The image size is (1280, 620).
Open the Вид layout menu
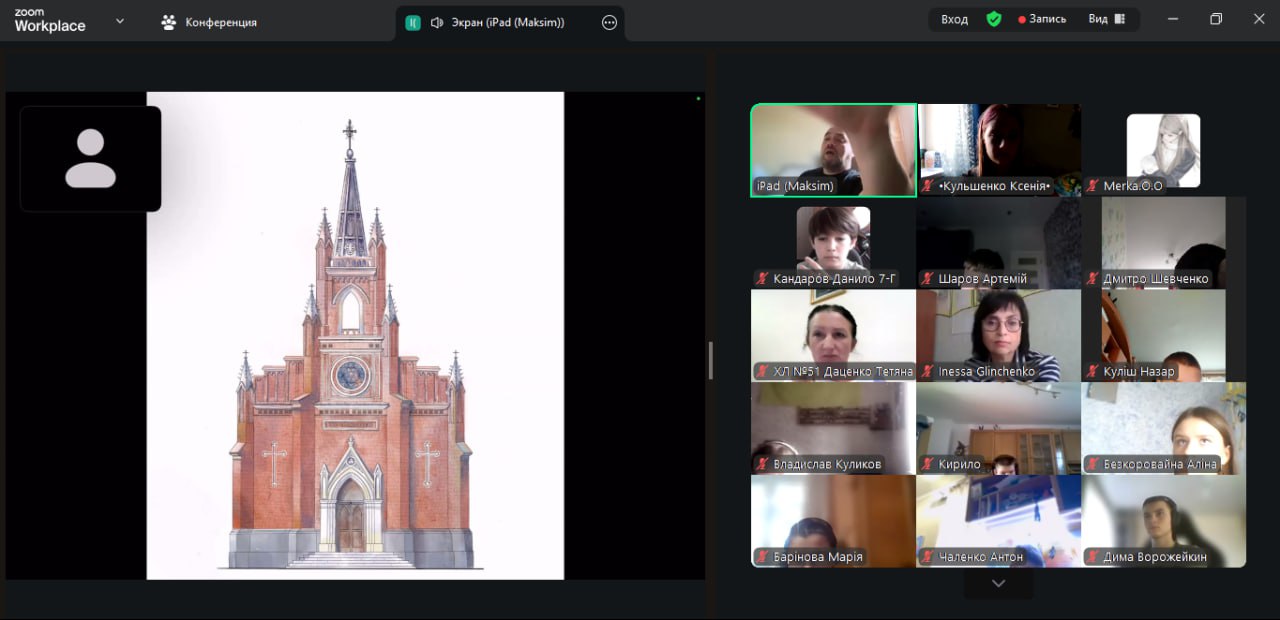click(1106, 19)
